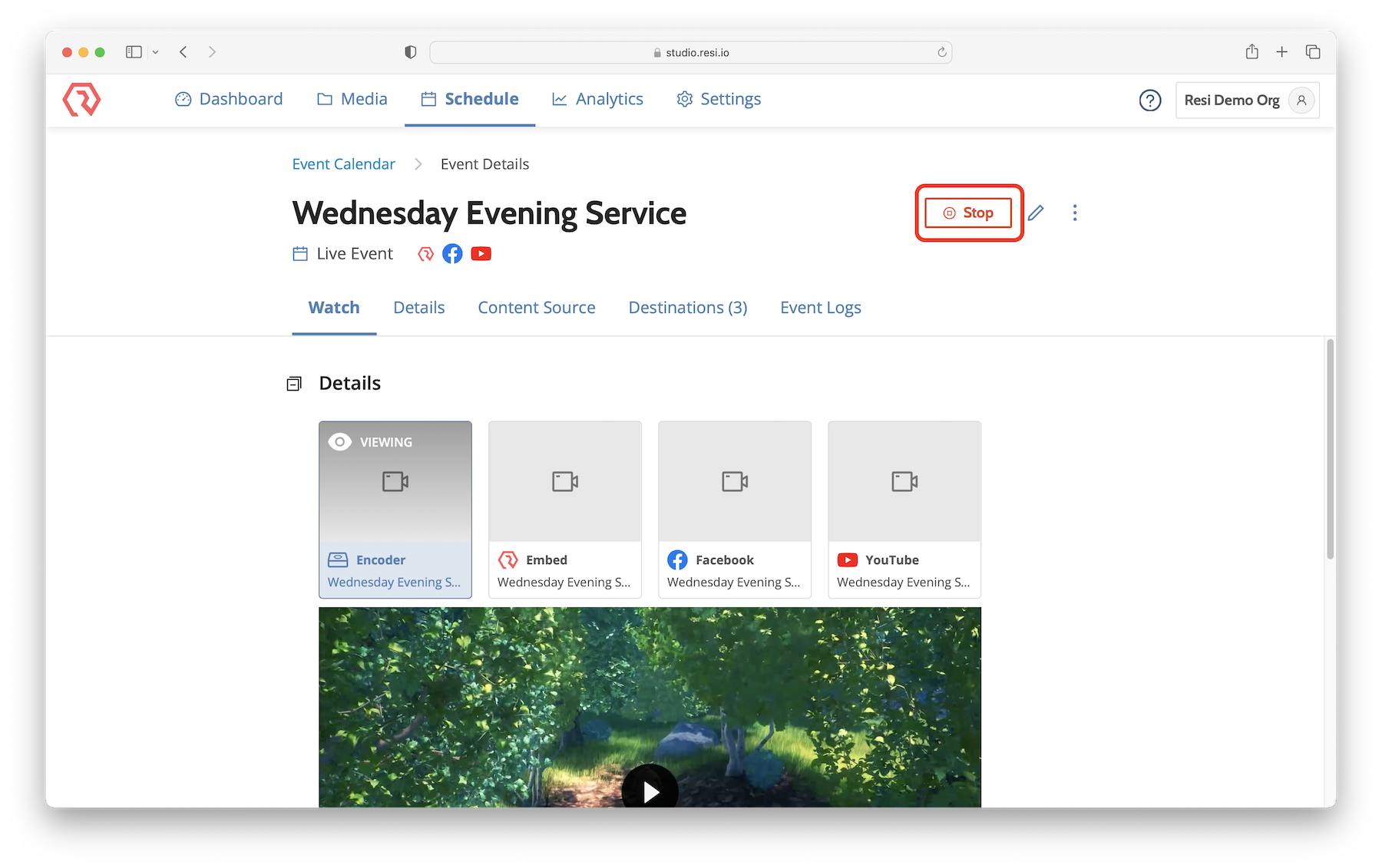Open the three-dot more options menu

tap(1075, 213)
